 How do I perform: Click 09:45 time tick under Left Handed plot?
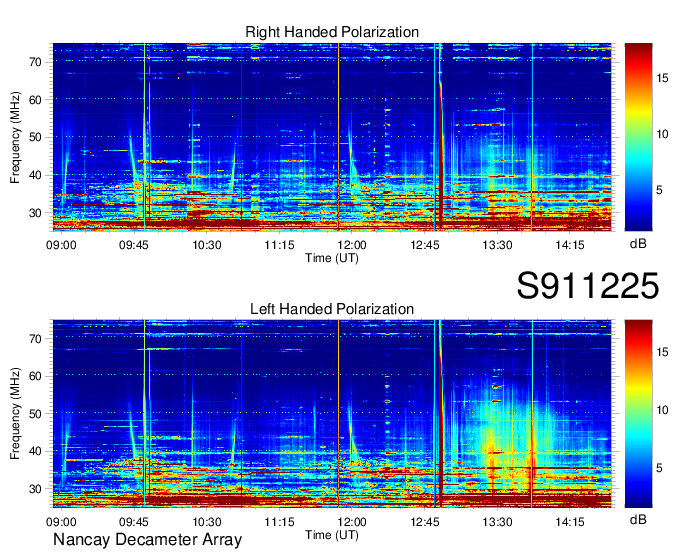(x=134, y=522)
